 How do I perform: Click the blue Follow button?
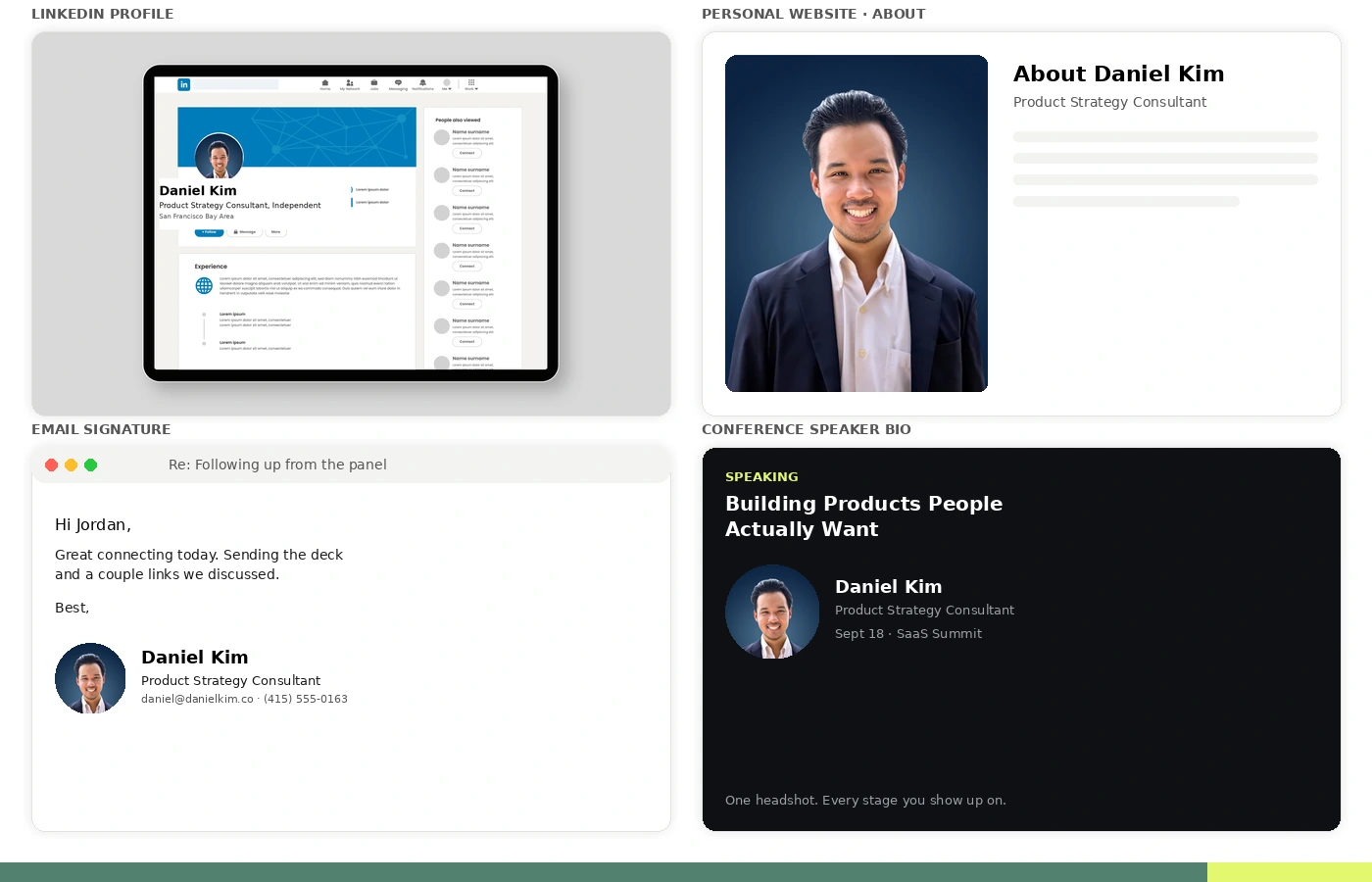tap(209, 232)
